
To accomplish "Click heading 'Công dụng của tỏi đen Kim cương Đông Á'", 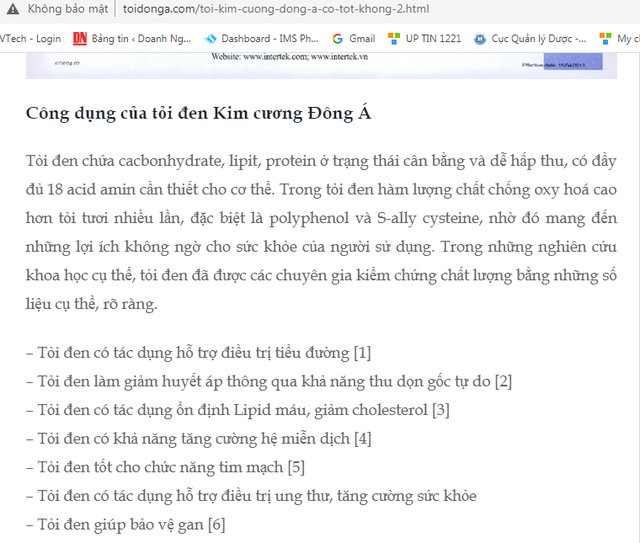I will pos(198,113).
